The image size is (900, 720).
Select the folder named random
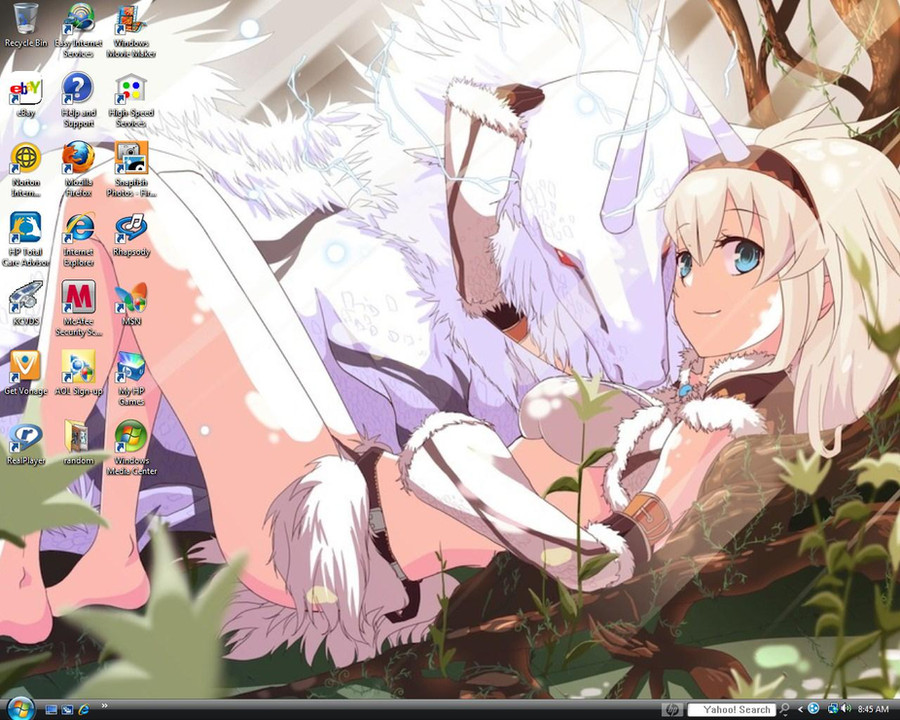pyautogui.click(x=79, y=443)
